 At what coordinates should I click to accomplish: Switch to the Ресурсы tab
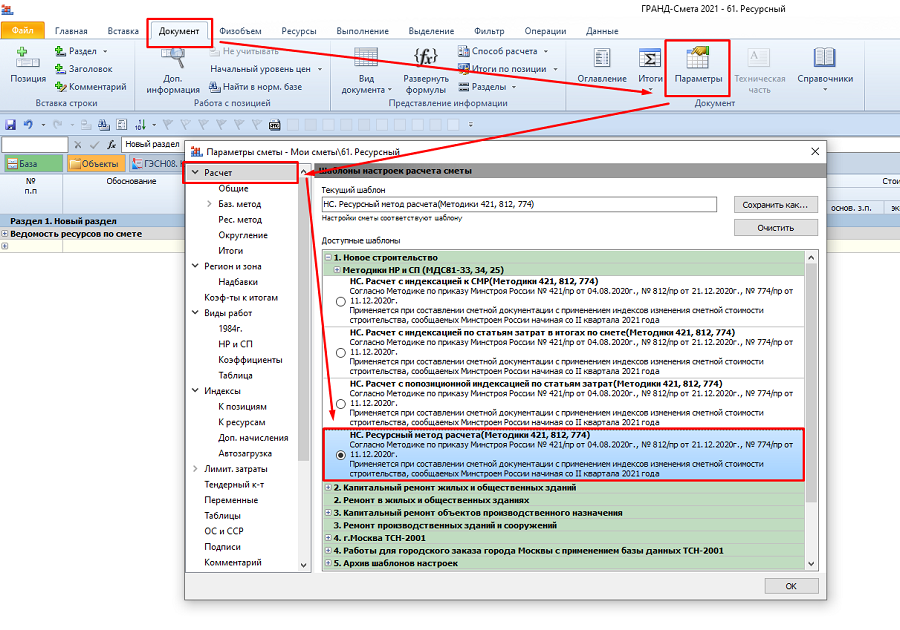point(298,31)
